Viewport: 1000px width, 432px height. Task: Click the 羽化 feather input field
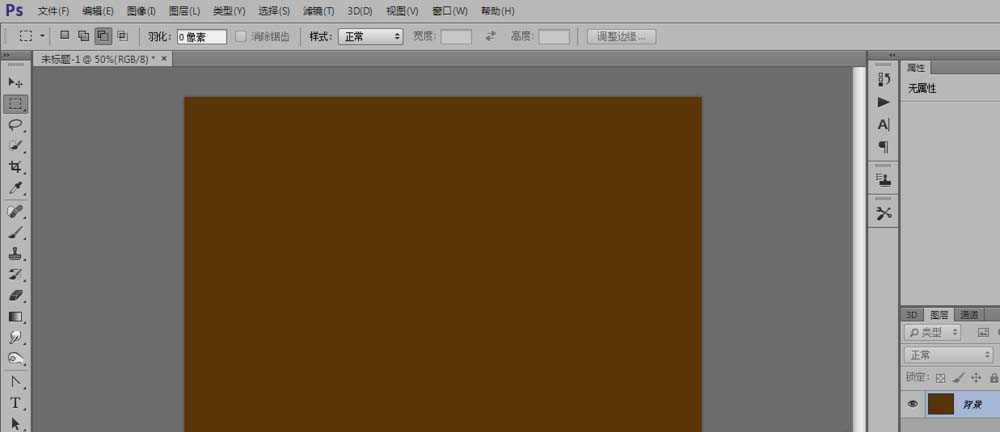(201, 36)
